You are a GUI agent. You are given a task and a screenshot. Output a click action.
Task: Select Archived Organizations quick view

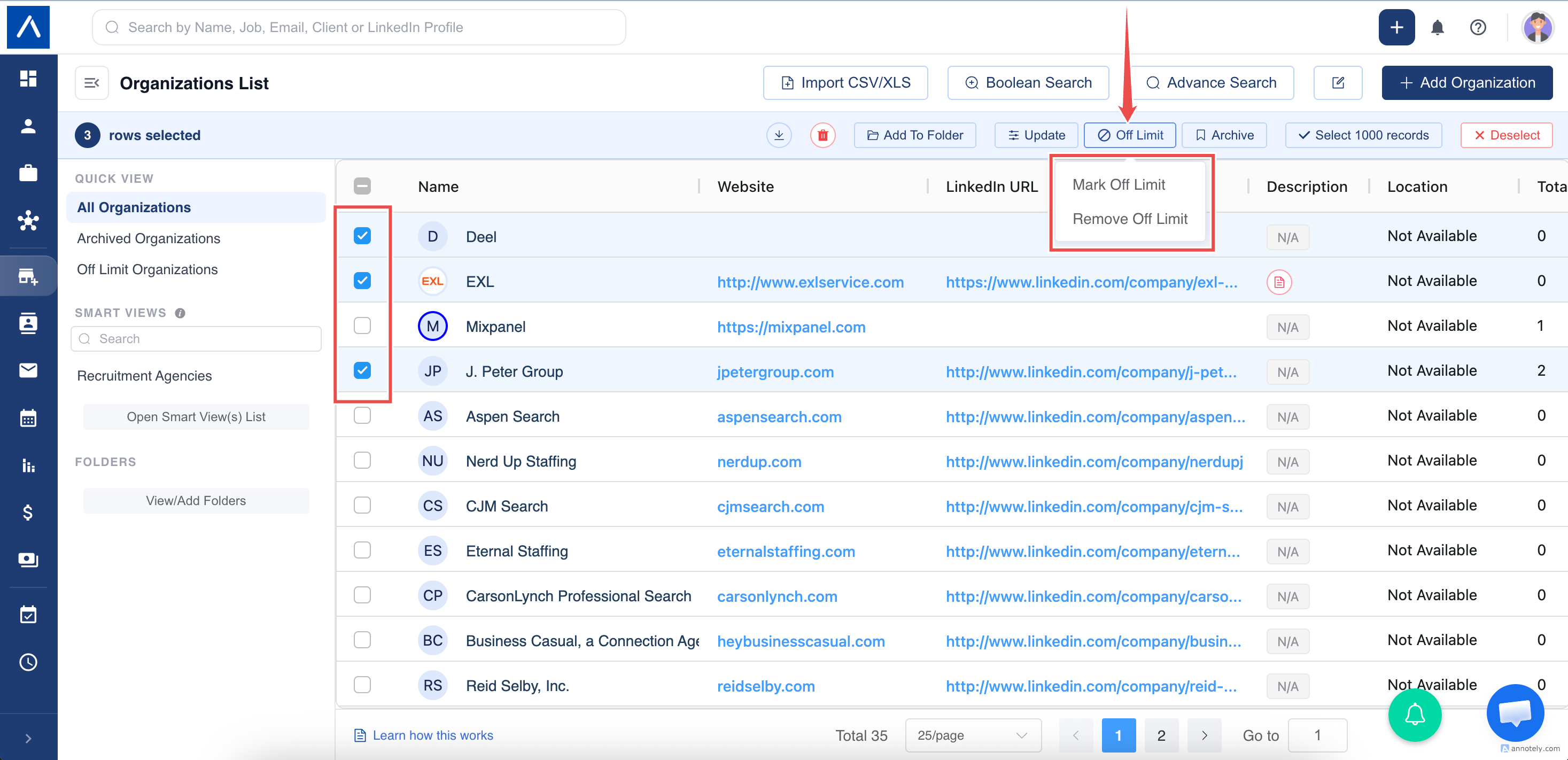point(149,238)
